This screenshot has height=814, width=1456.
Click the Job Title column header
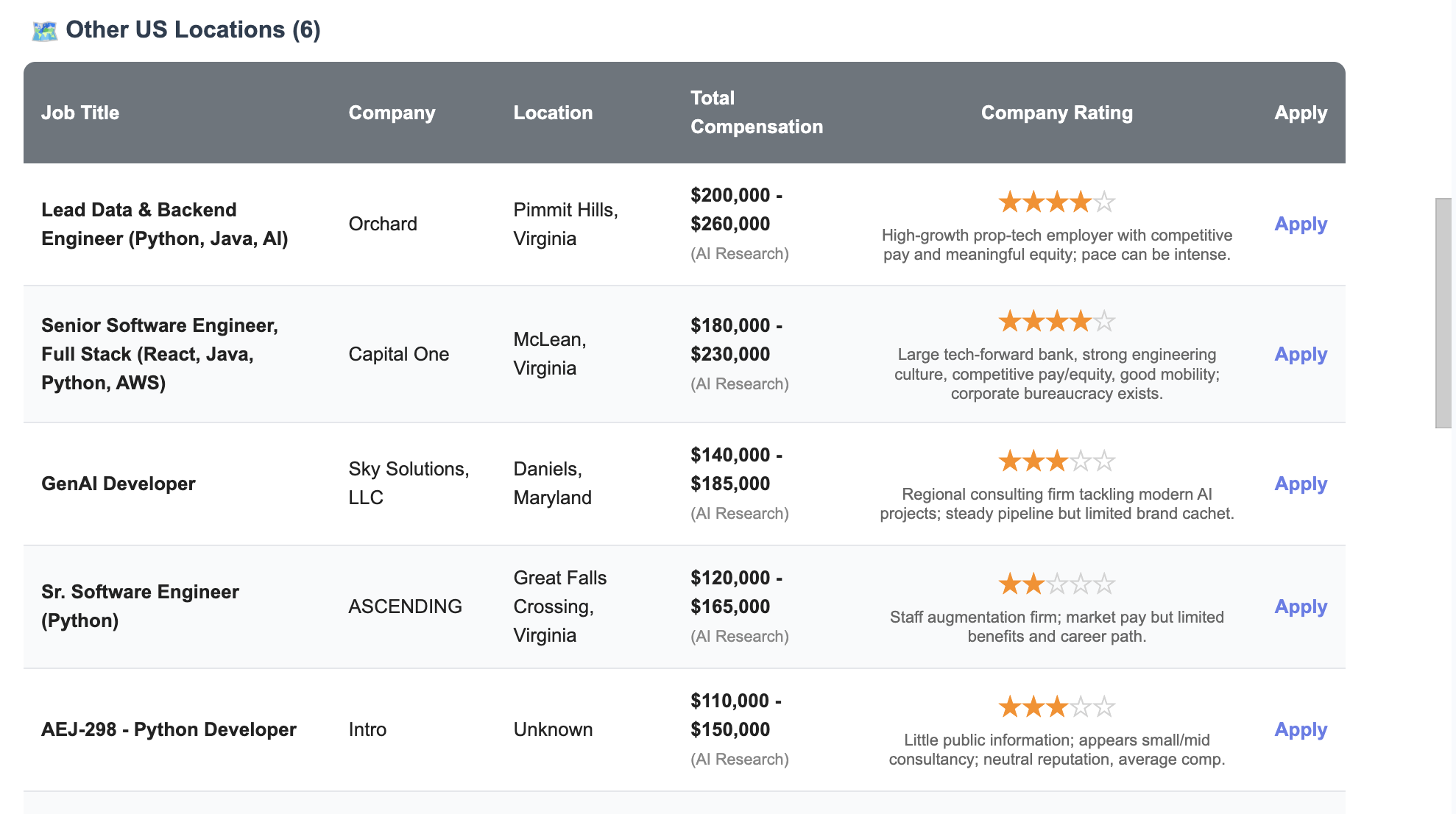tap(80, 113)
